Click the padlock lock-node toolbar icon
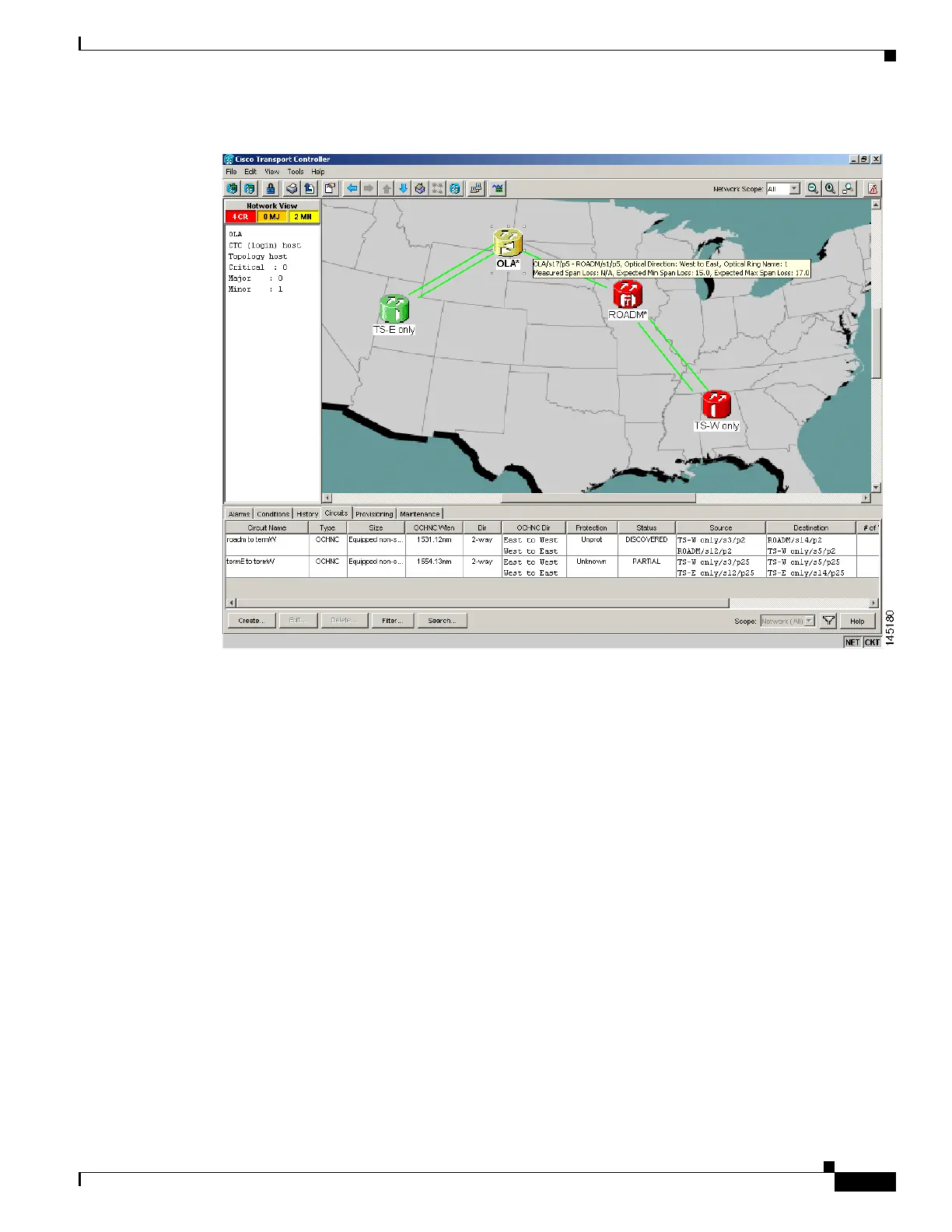Screen dimensions: 952x1232 (271, 188)
